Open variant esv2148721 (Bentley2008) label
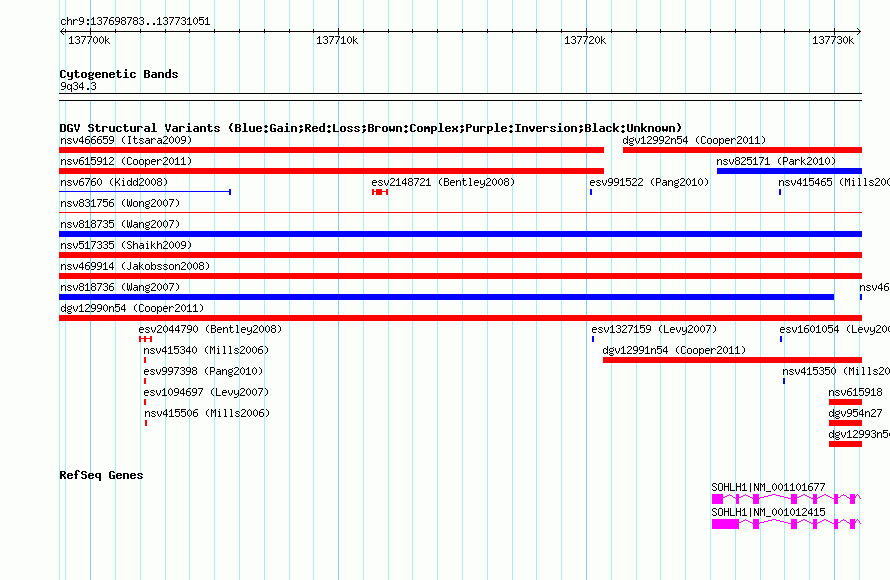 443,182
